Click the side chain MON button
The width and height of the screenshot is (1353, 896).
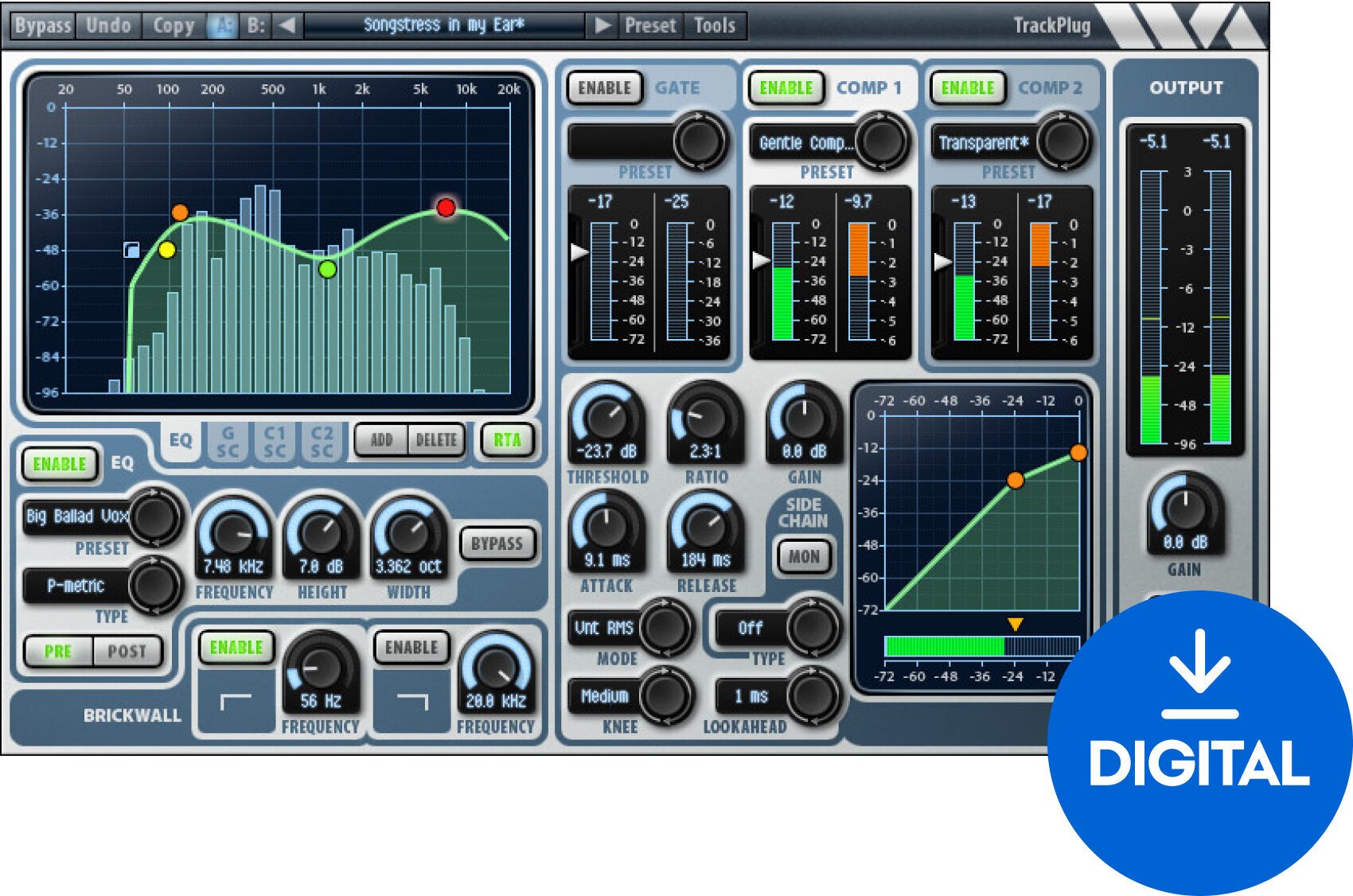coord(804,557)
